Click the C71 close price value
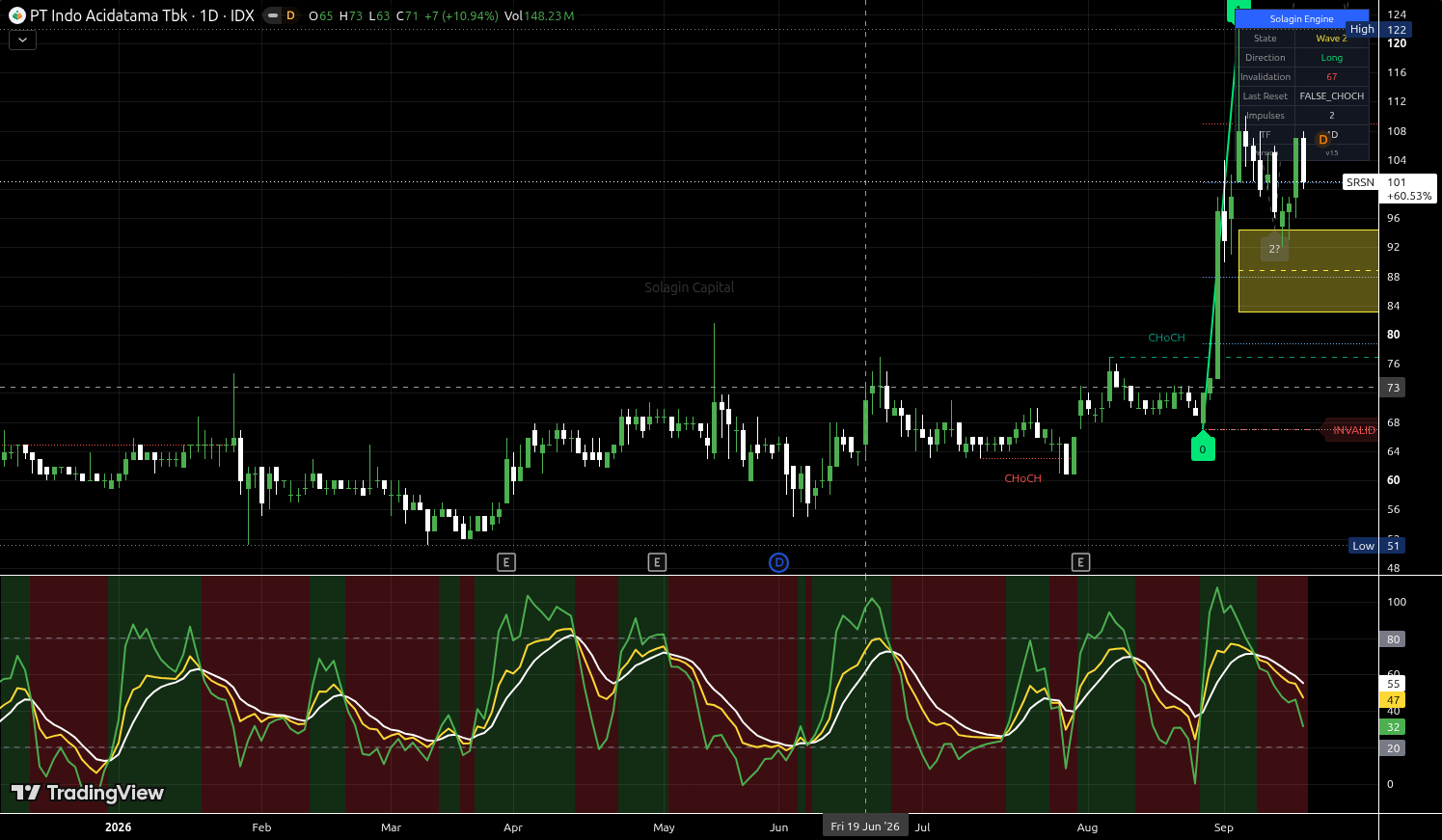 tap(407, 15)
